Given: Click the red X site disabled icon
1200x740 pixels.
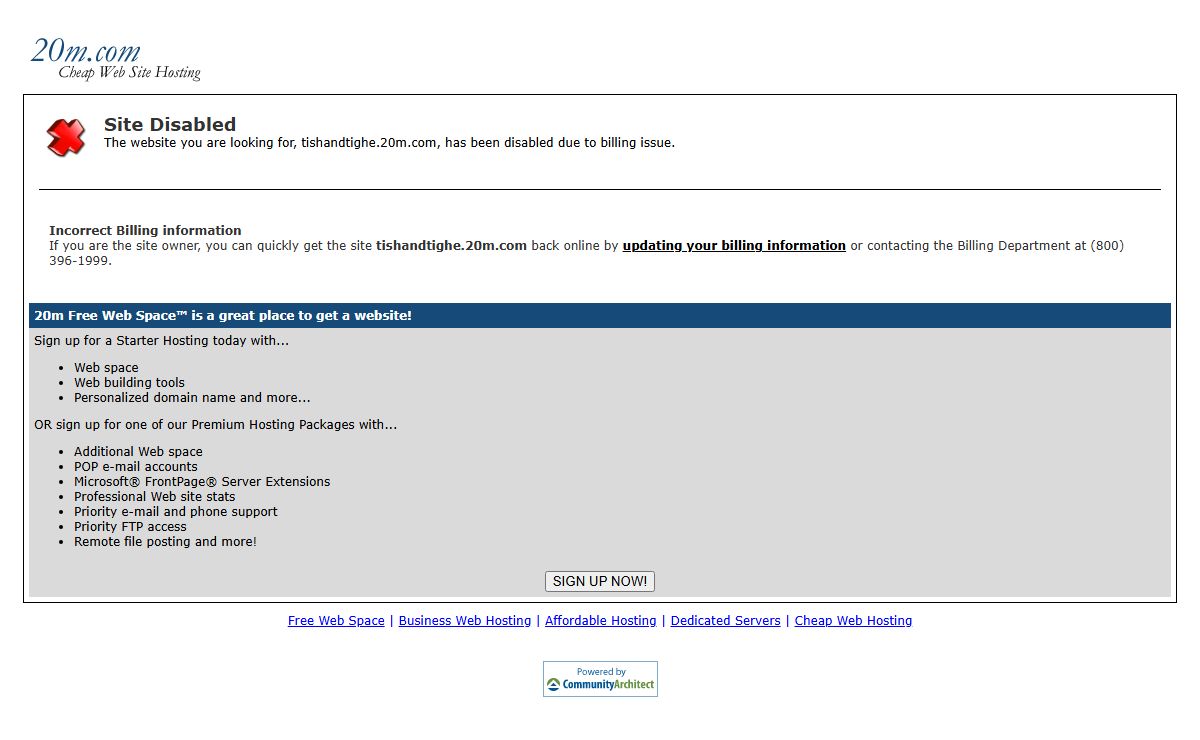Looking at the screenshot, I should (66, 137).
